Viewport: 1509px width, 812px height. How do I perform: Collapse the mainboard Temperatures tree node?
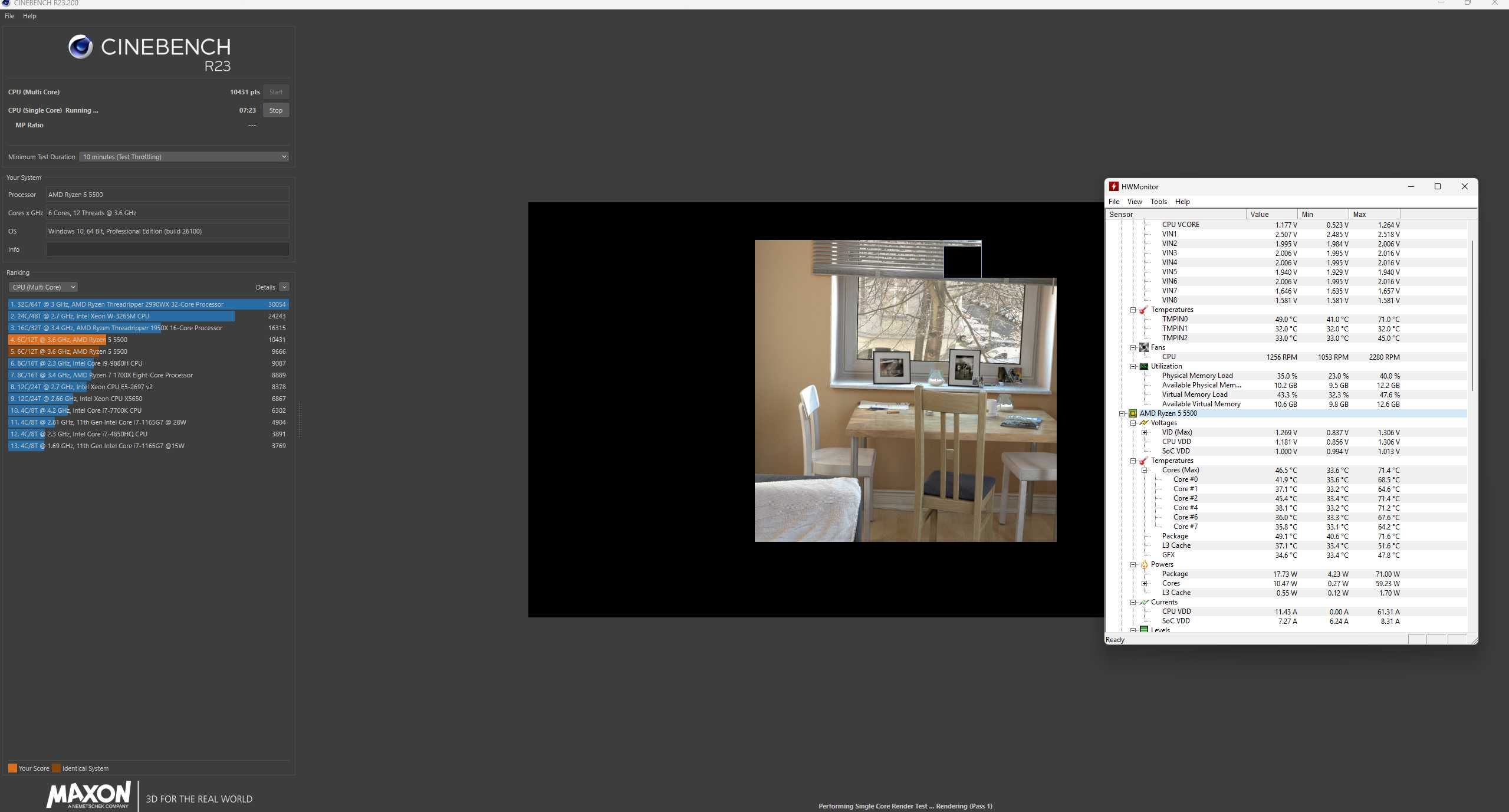tap(1133, 310)
